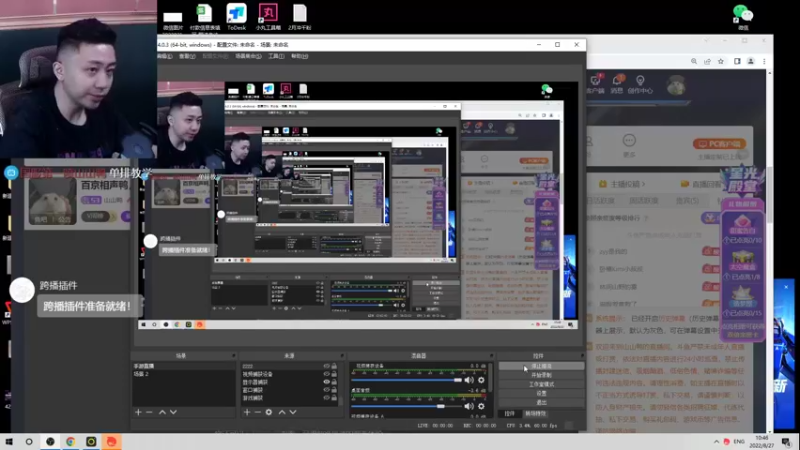The height and width of the screenshot is (450, 800).
Task: Open source properties gear icon
Action: pos(269,412)
